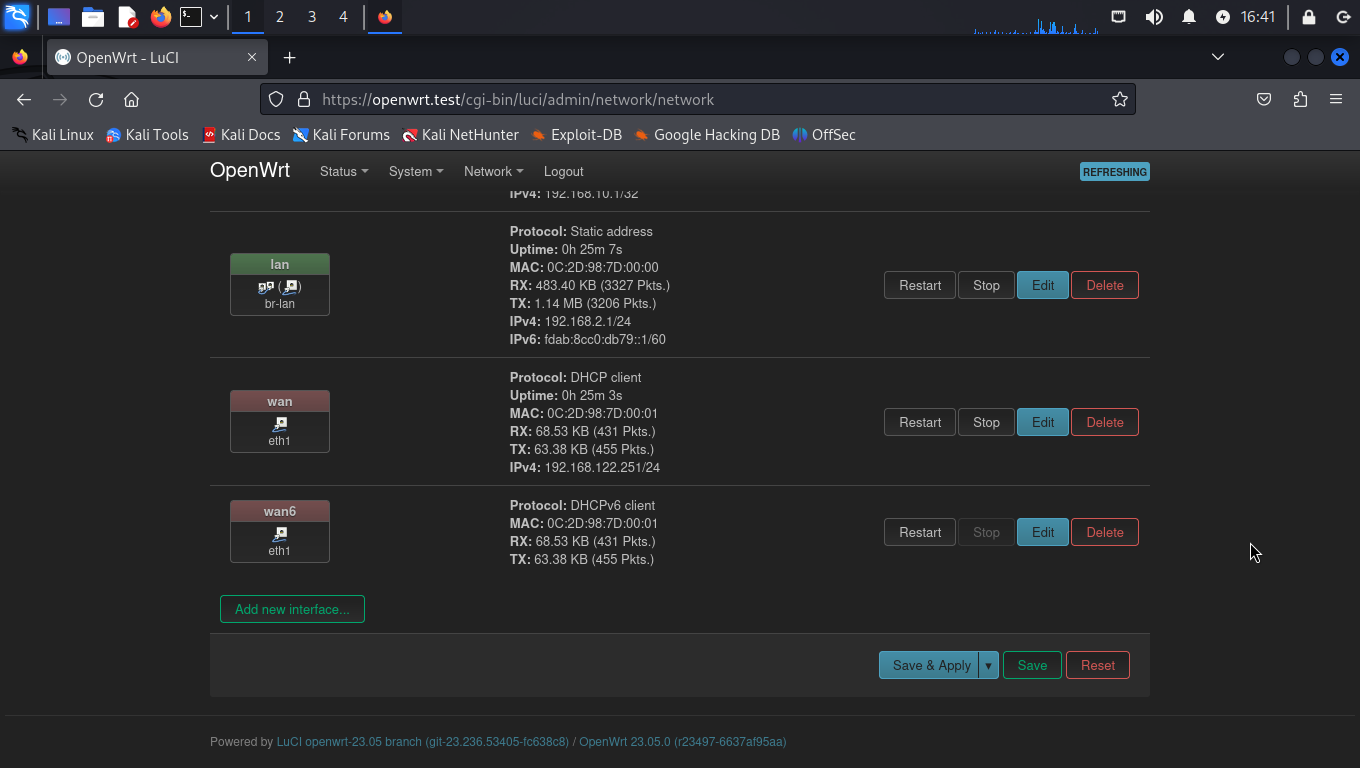Open the LuCI openwrt-23.05 branch link

coord(423,742)
